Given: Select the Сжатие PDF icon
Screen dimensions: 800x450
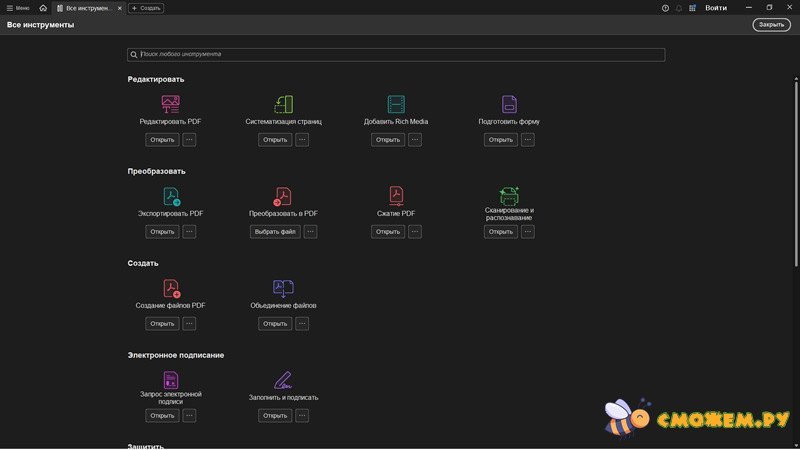Looking at the screenshot, I should coord(396,195).
